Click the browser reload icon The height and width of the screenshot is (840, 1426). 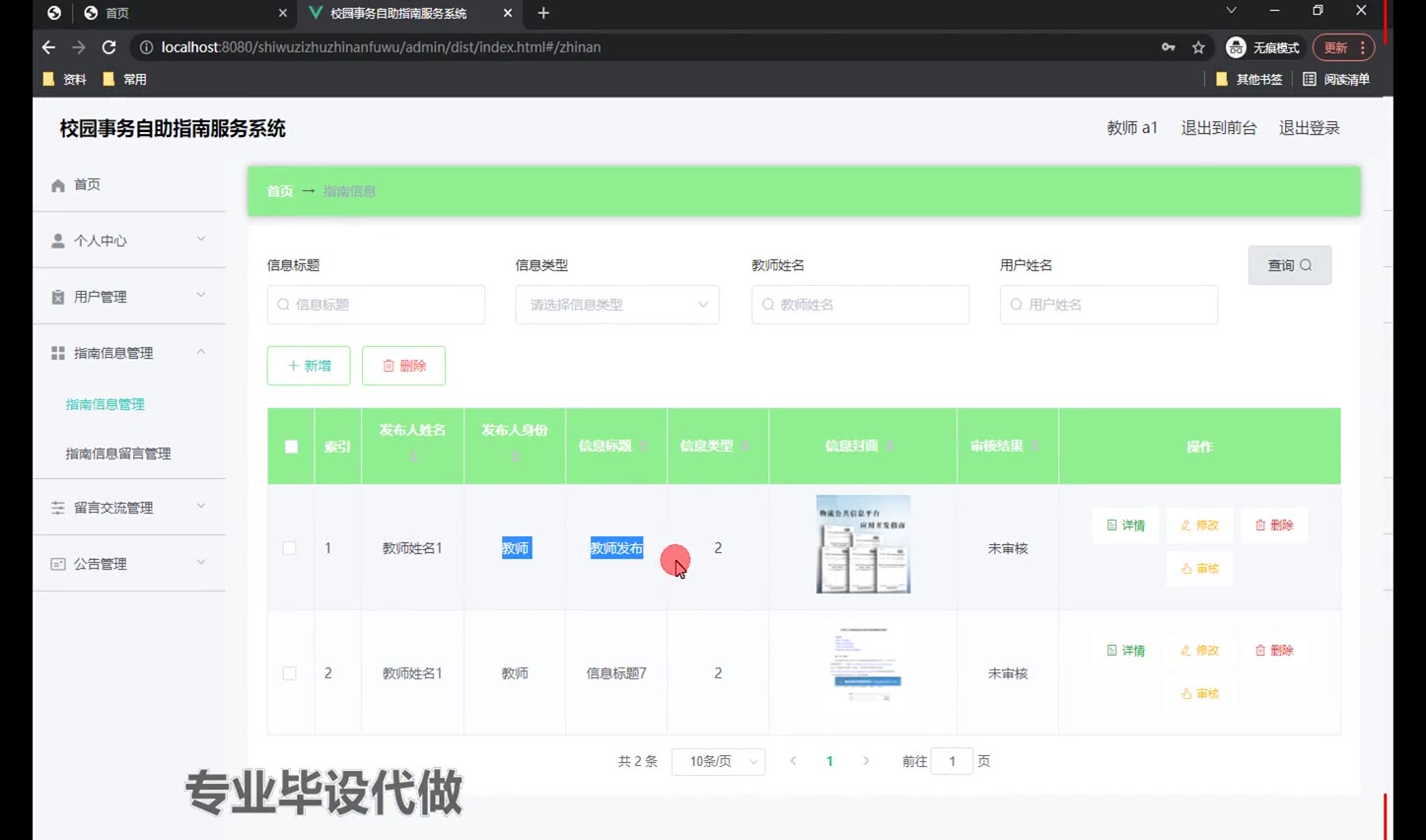tap(109, 47)
